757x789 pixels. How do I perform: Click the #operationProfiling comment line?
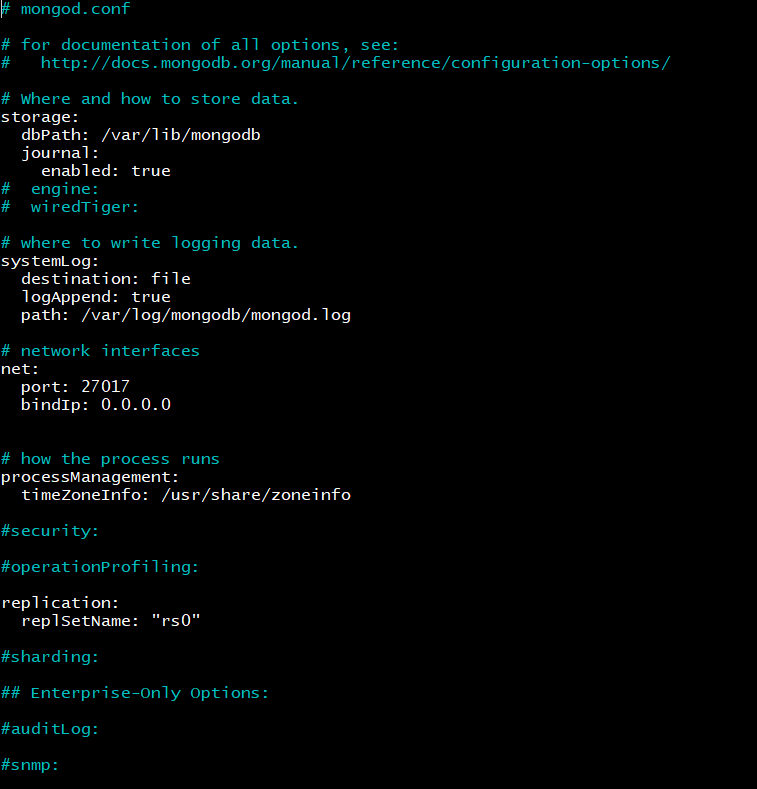pyautogui.click(x=100, y=567)
